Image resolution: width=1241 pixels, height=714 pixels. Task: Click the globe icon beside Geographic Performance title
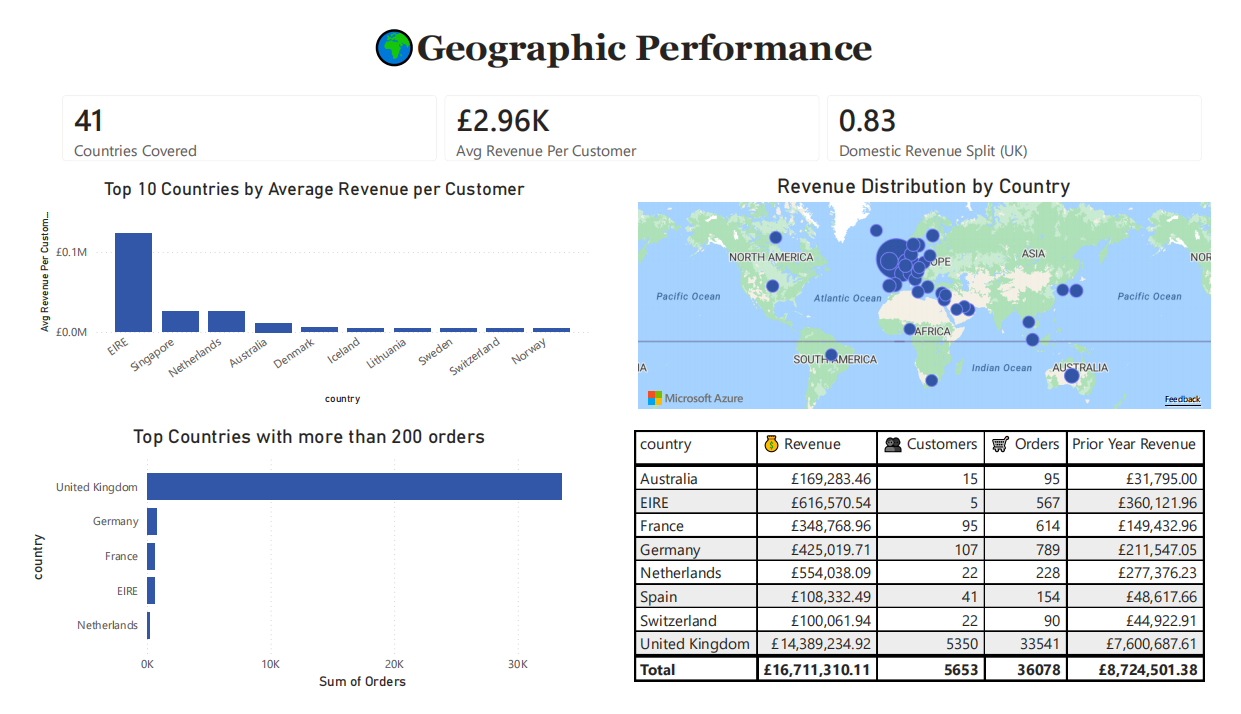point(394,48)
